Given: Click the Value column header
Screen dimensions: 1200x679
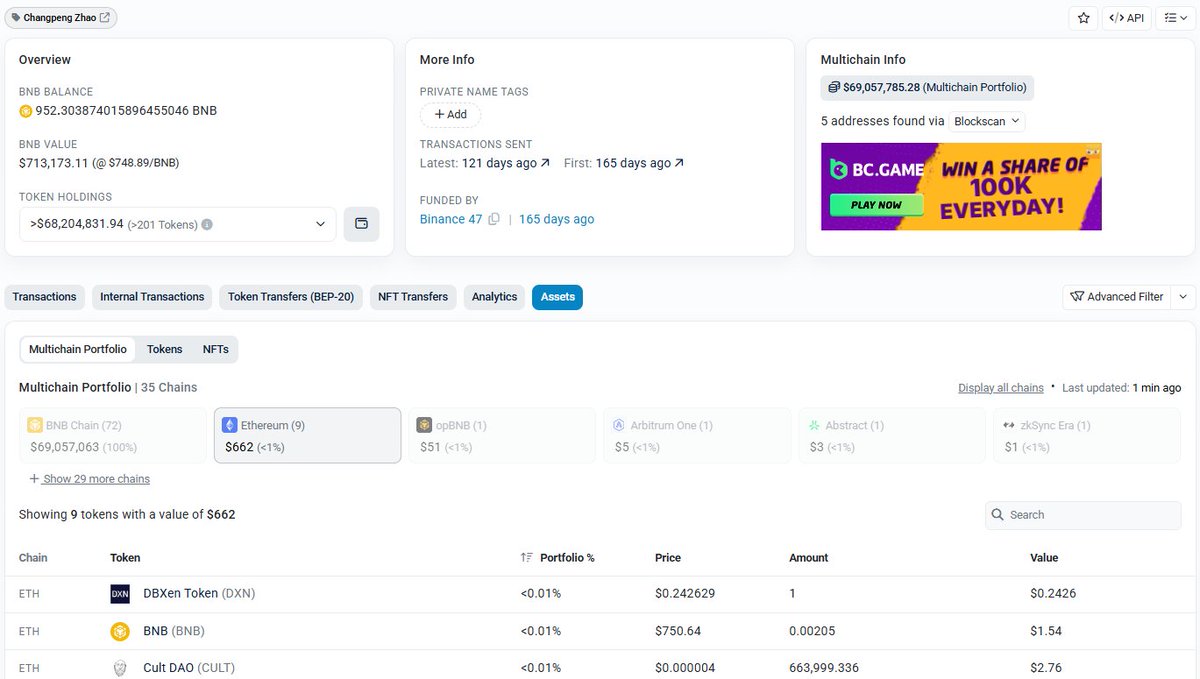Looking at the screenshot, I should [1044, 558].
